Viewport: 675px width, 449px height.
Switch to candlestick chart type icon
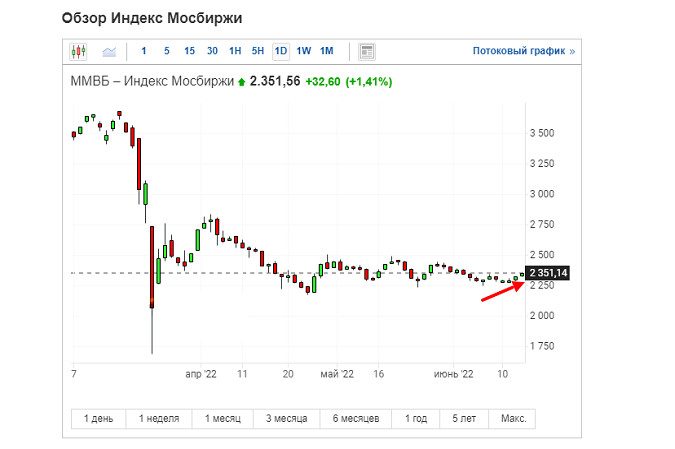78,52
